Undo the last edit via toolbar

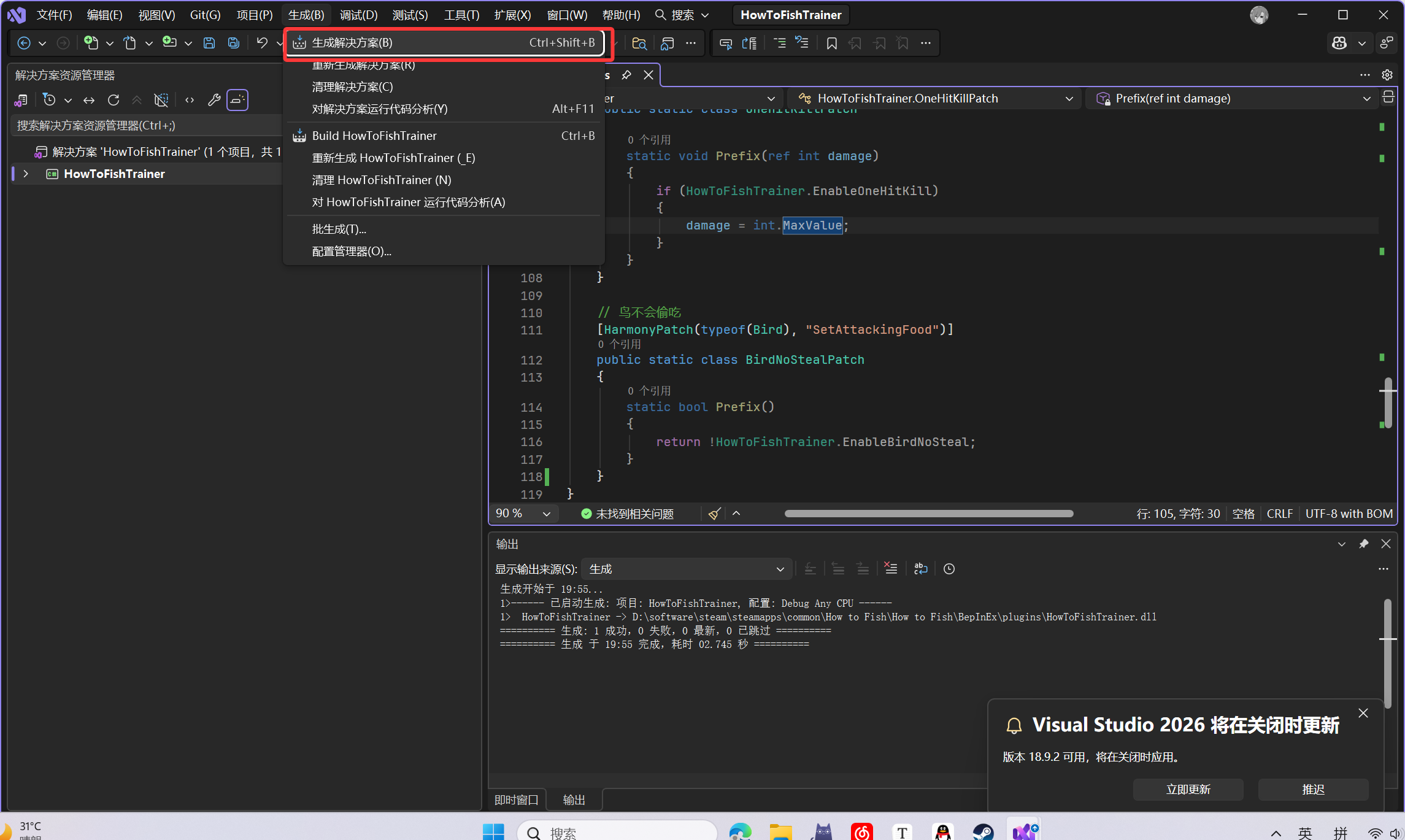262,43
